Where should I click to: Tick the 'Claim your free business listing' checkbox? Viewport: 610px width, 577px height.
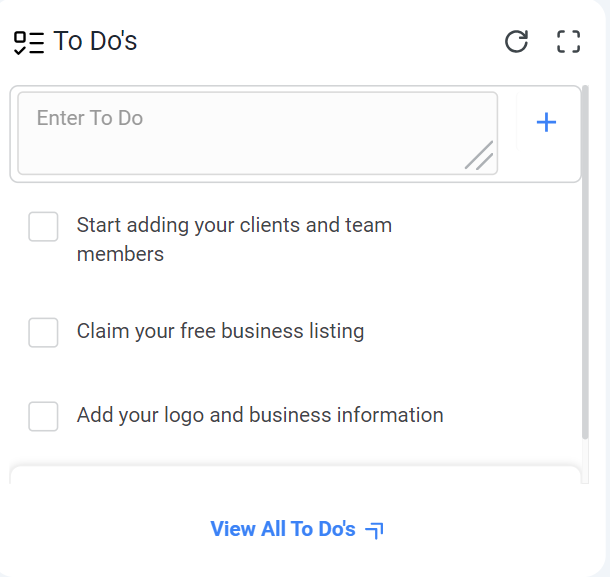point(43,332)
